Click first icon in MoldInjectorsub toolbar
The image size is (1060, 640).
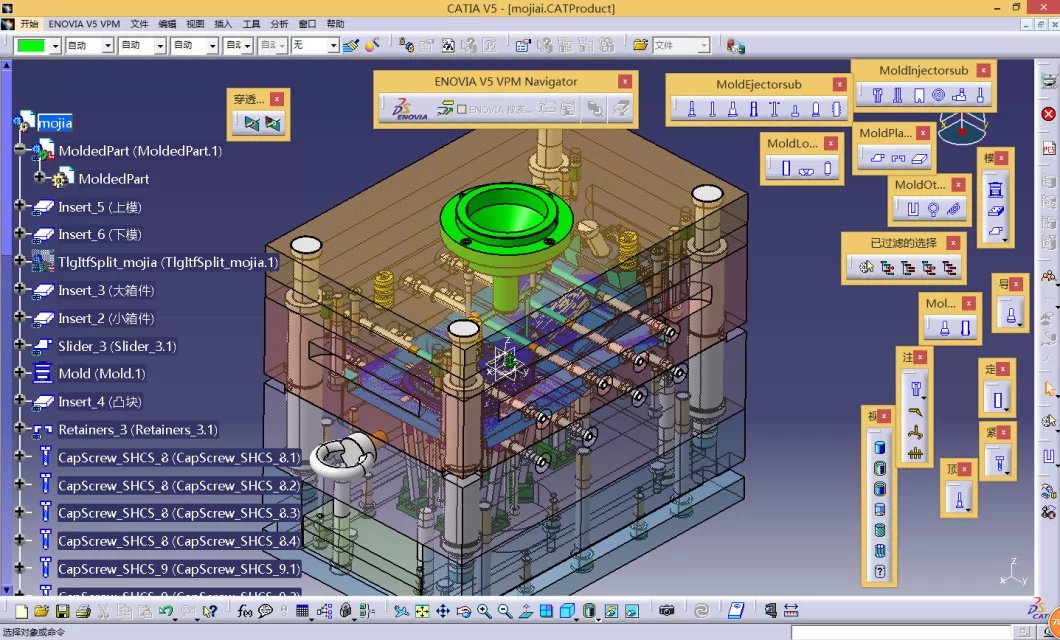[877, 95]
